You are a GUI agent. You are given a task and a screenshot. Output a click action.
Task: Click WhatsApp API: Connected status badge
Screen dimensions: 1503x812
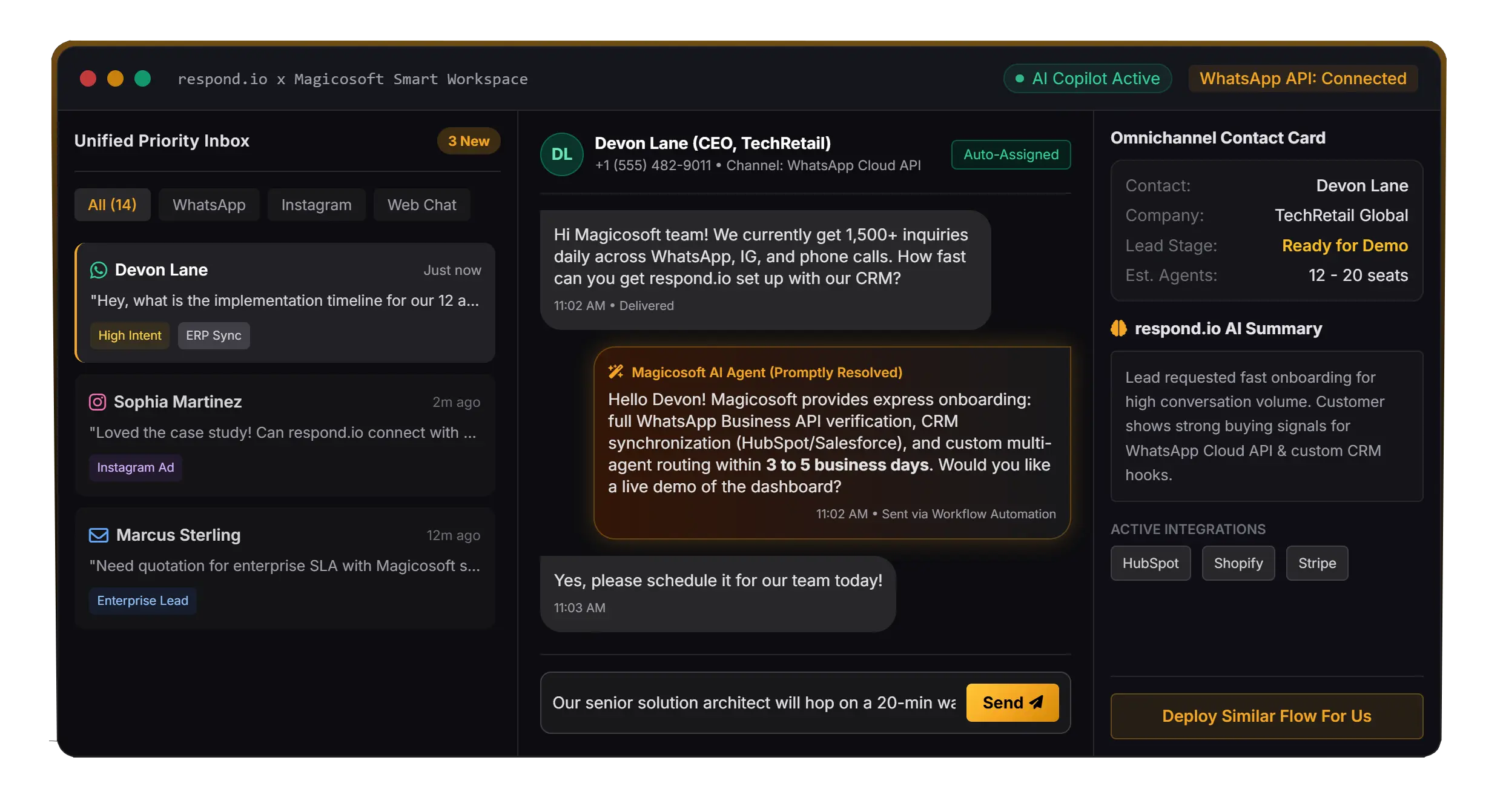[x=1303, y=79]
